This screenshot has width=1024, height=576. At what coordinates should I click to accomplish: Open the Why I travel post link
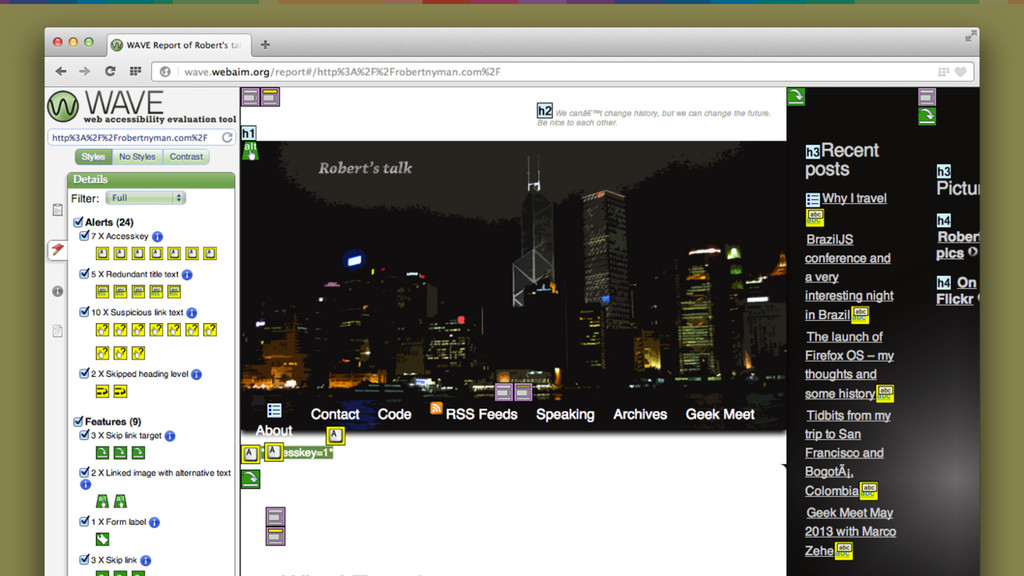coord(854,198)
